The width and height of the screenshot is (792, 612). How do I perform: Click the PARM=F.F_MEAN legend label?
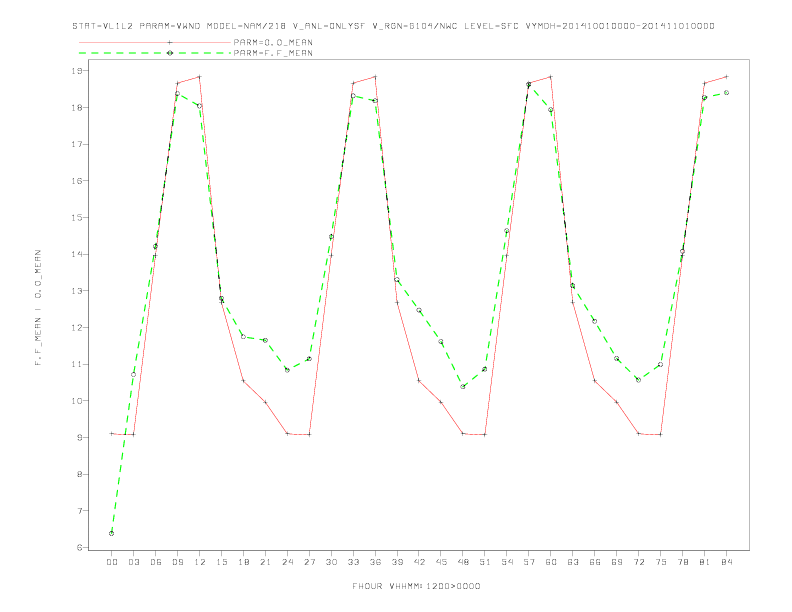click(273, 53)
